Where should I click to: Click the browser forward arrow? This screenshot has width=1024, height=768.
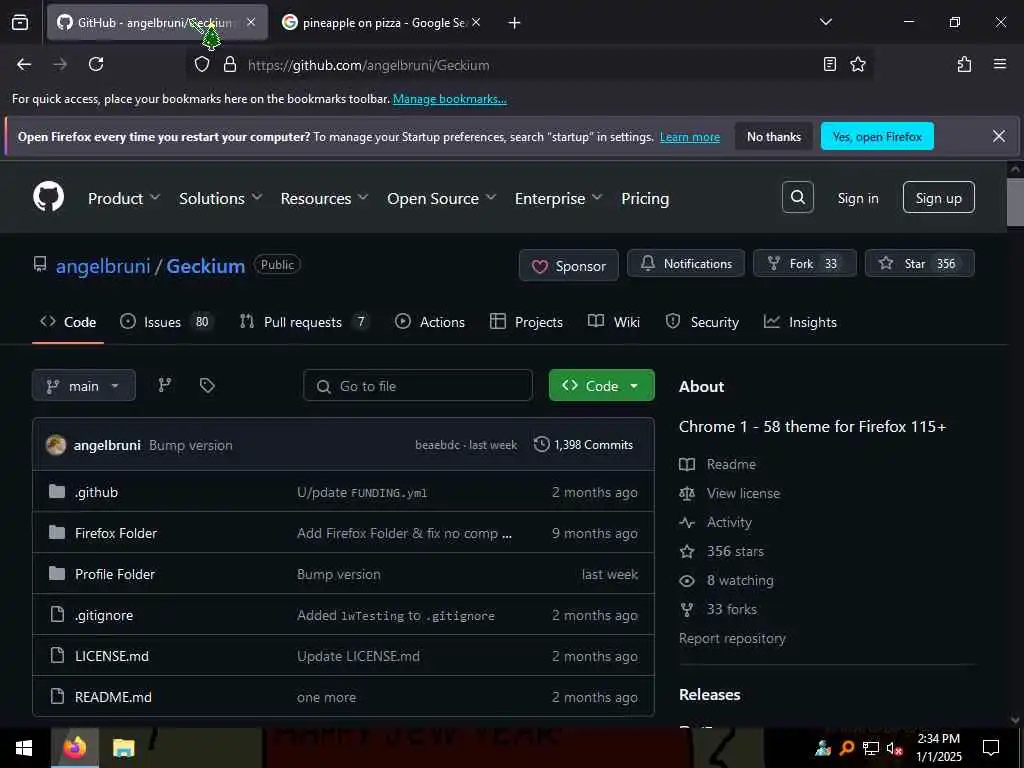tap(60, 64)
